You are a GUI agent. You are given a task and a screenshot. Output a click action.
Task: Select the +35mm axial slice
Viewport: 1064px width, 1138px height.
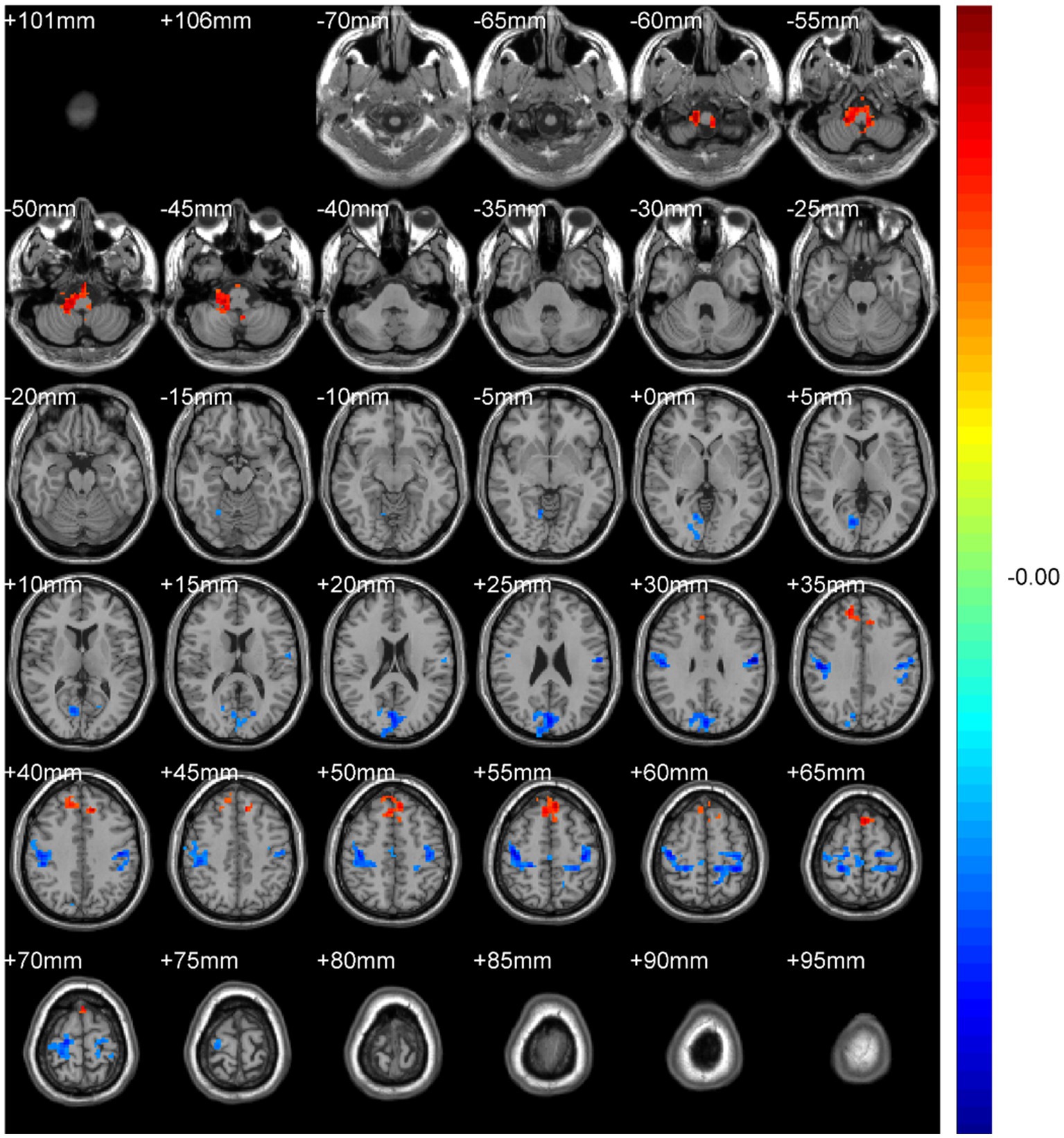click(862, 662)
